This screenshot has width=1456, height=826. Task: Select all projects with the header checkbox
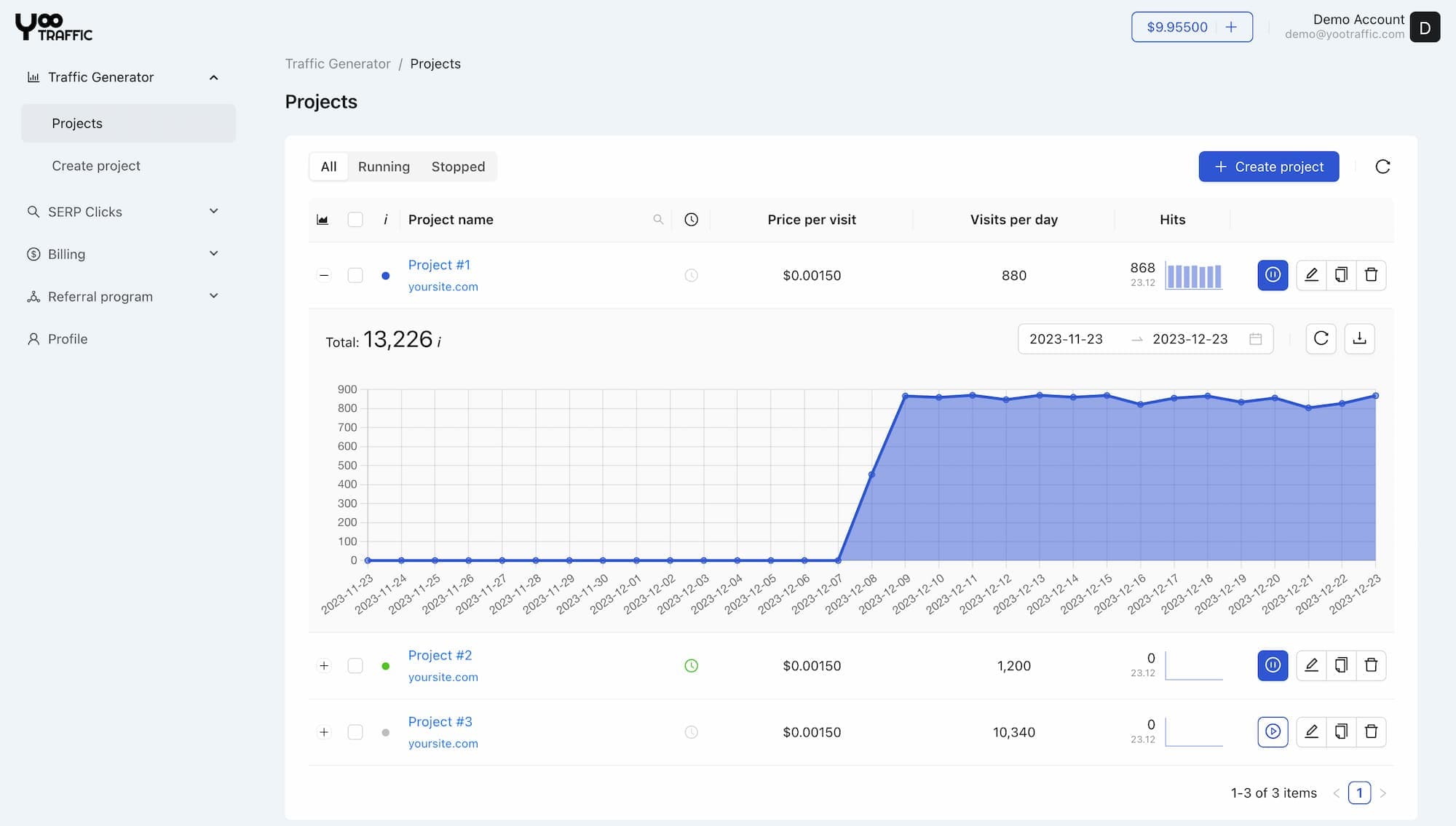coord(355,219)
